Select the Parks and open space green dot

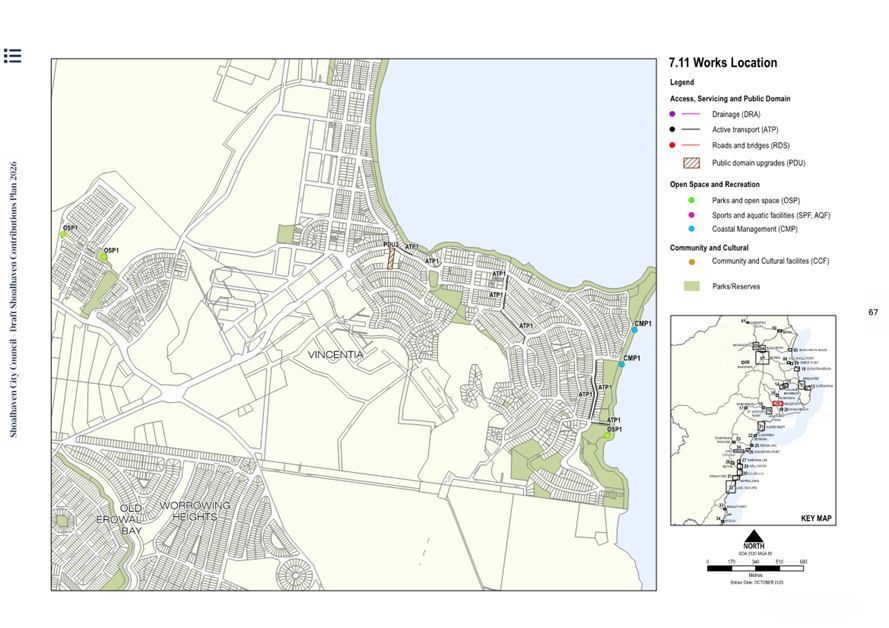click(x=690, y=200)
